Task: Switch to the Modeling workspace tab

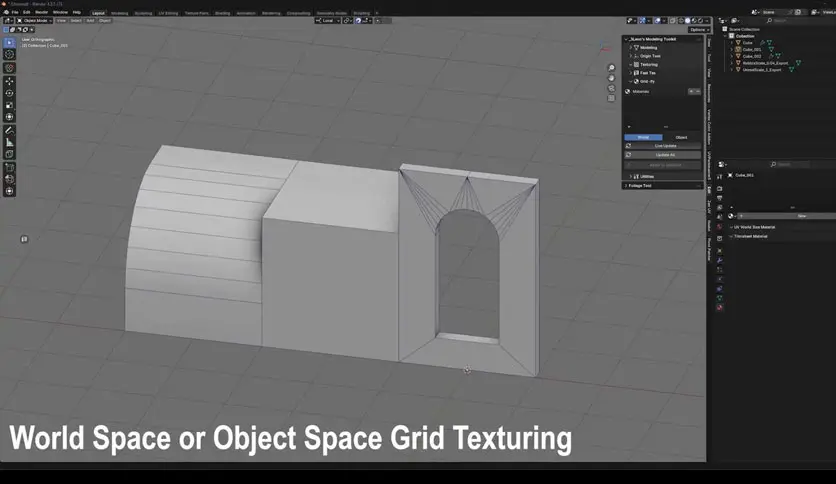Action: (x=119, y=13)
